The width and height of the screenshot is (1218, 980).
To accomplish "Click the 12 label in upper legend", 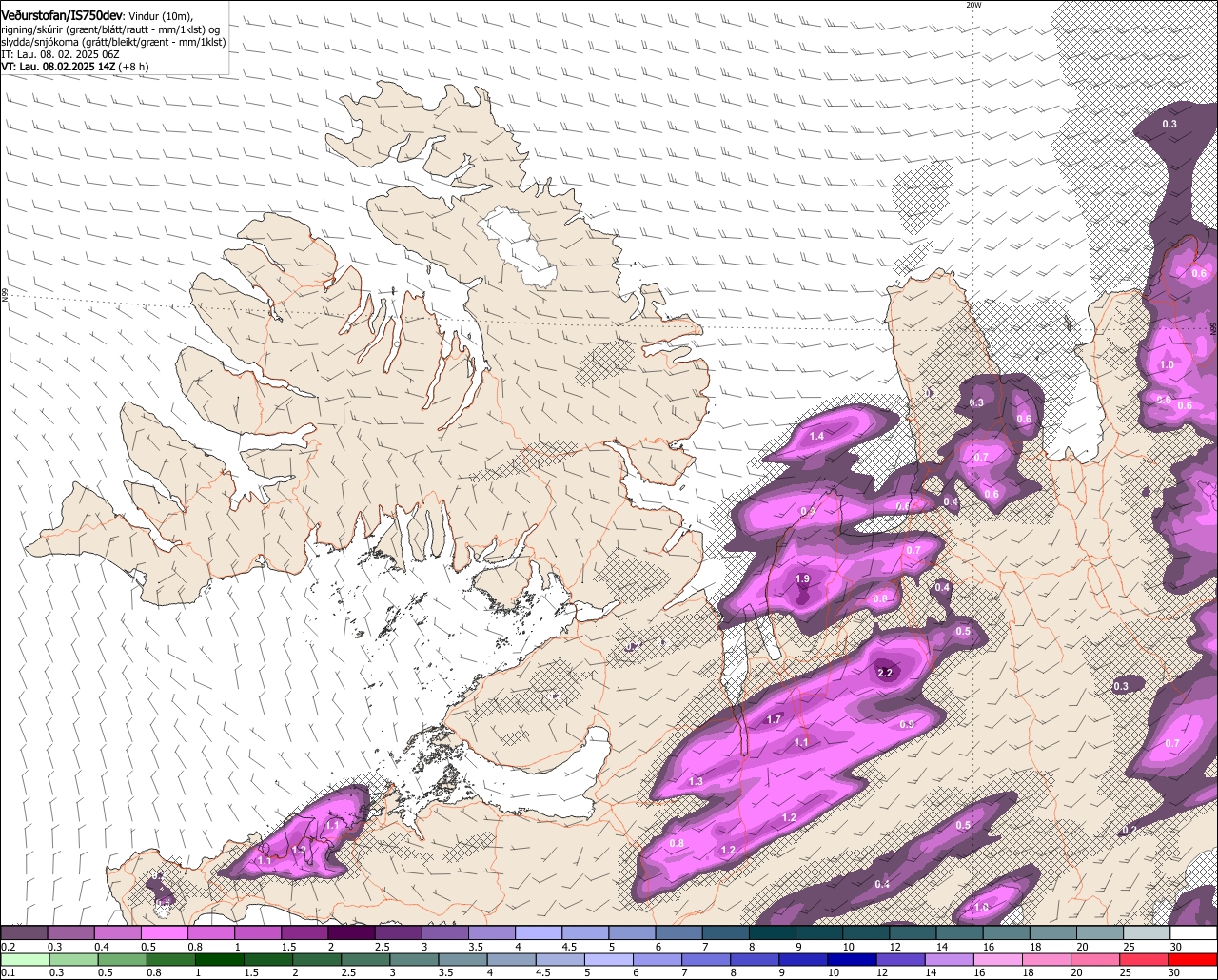I will point(894,947).
